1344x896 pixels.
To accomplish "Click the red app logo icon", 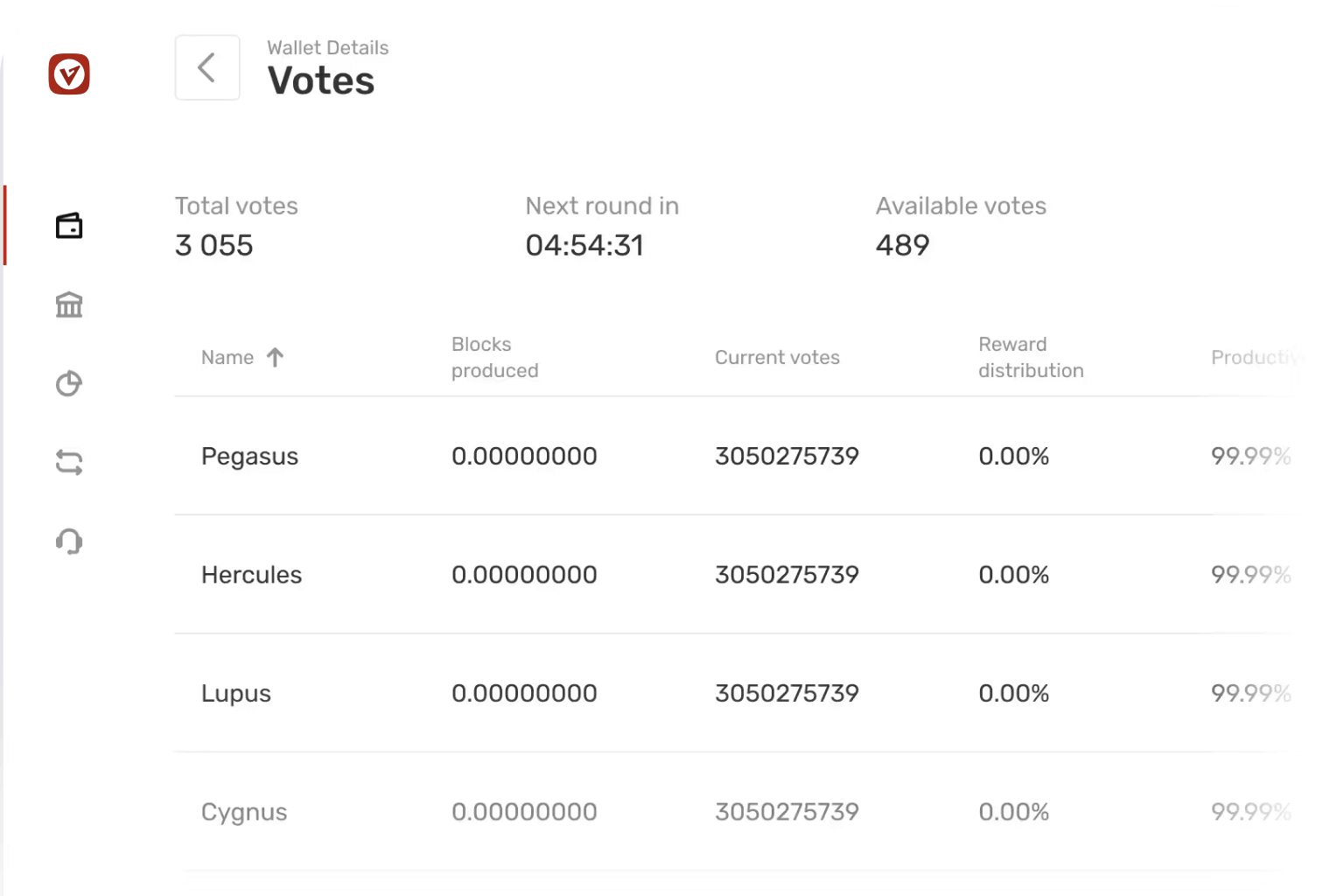I will (69, 74).
